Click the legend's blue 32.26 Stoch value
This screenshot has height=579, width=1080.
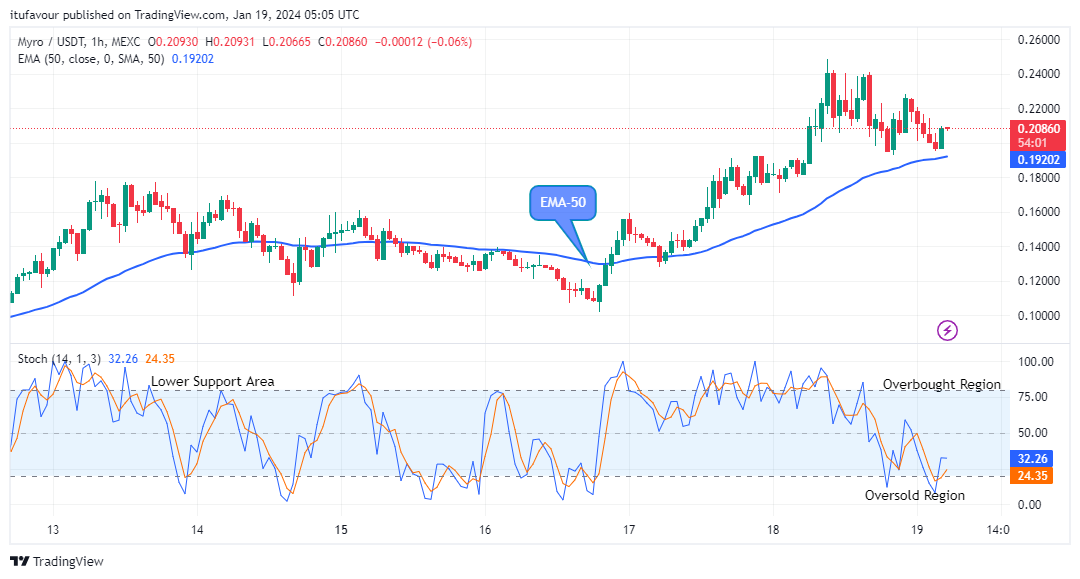click(x=123, y=359)
